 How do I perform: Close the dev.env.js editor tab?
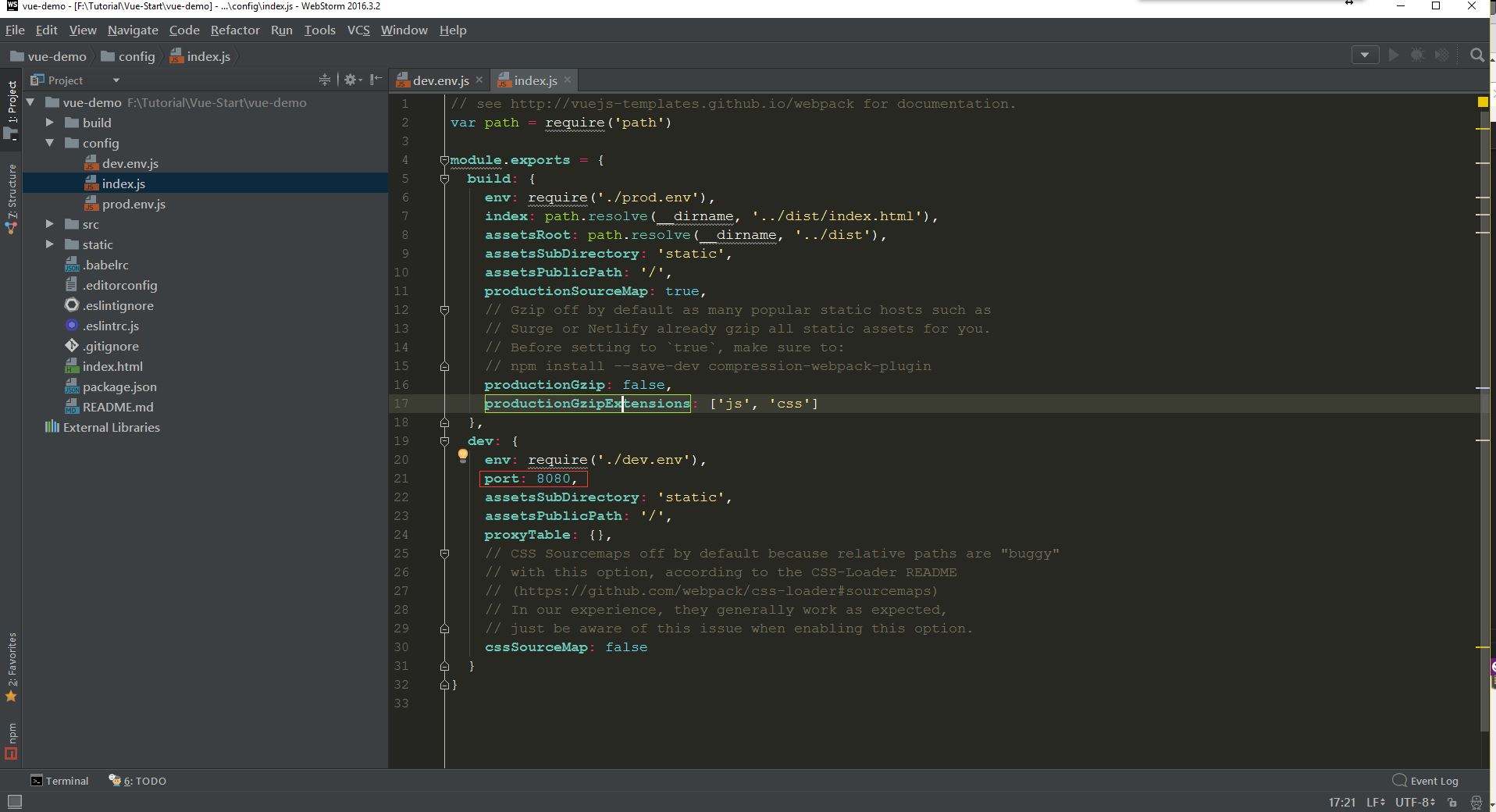tap(479, 80)
